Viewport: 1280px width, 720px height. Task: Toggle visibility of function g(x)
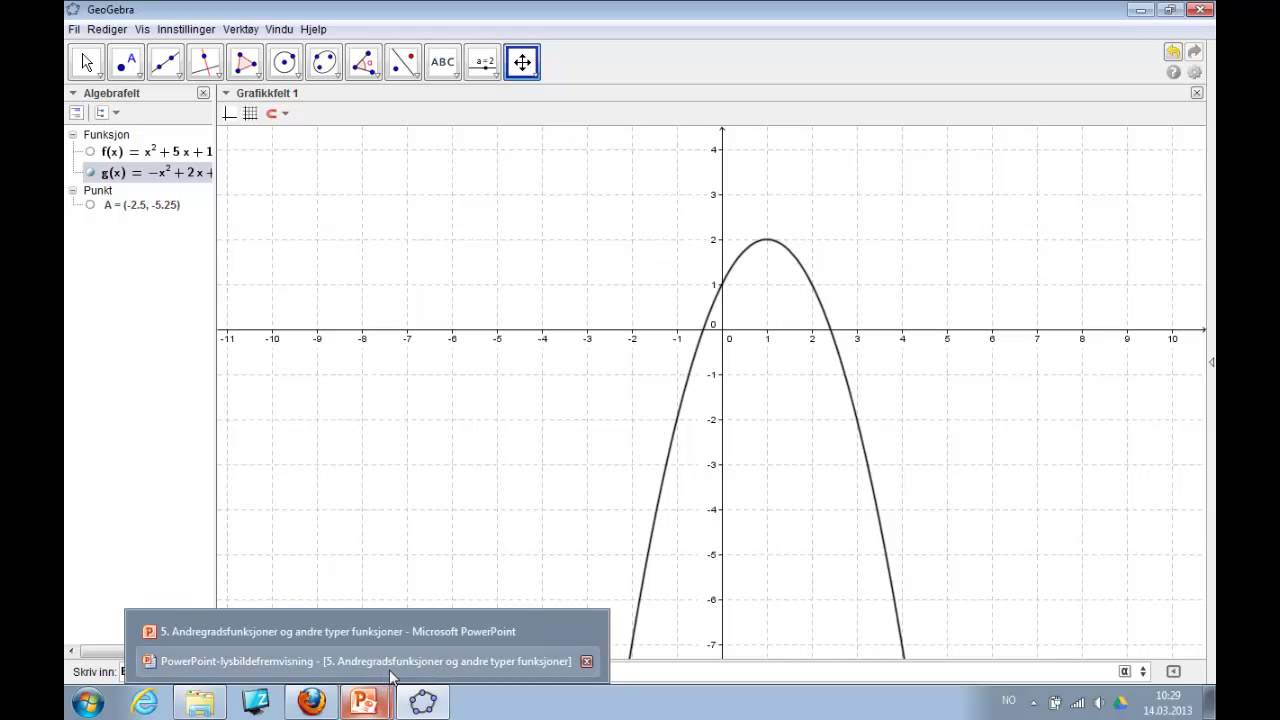[90, 172]
